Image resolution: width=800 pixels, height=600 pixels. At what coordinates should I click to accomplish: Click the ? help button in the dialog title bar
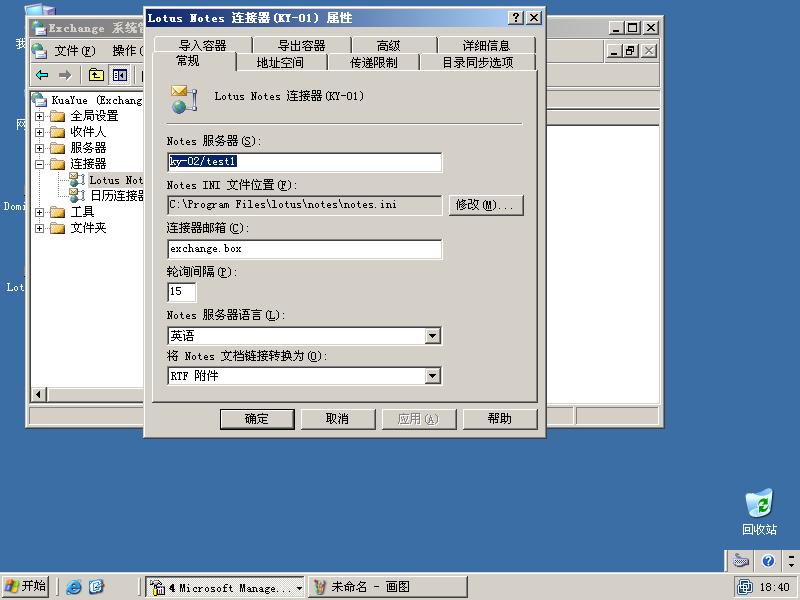(516, 18)
